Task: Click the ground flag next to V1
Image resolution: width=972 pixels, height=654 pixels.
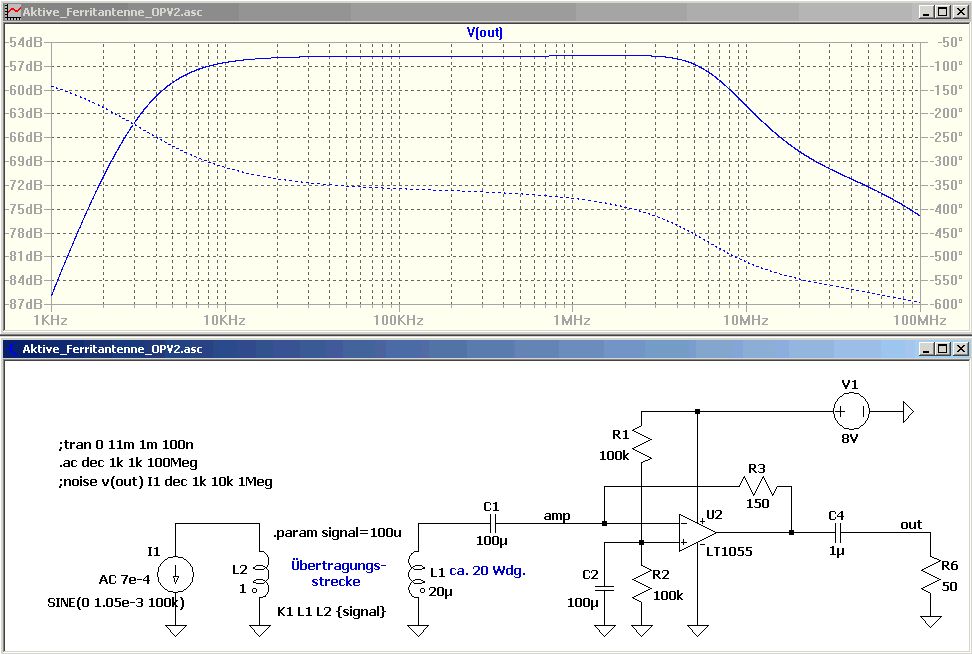Action: [x=908, y=412]
